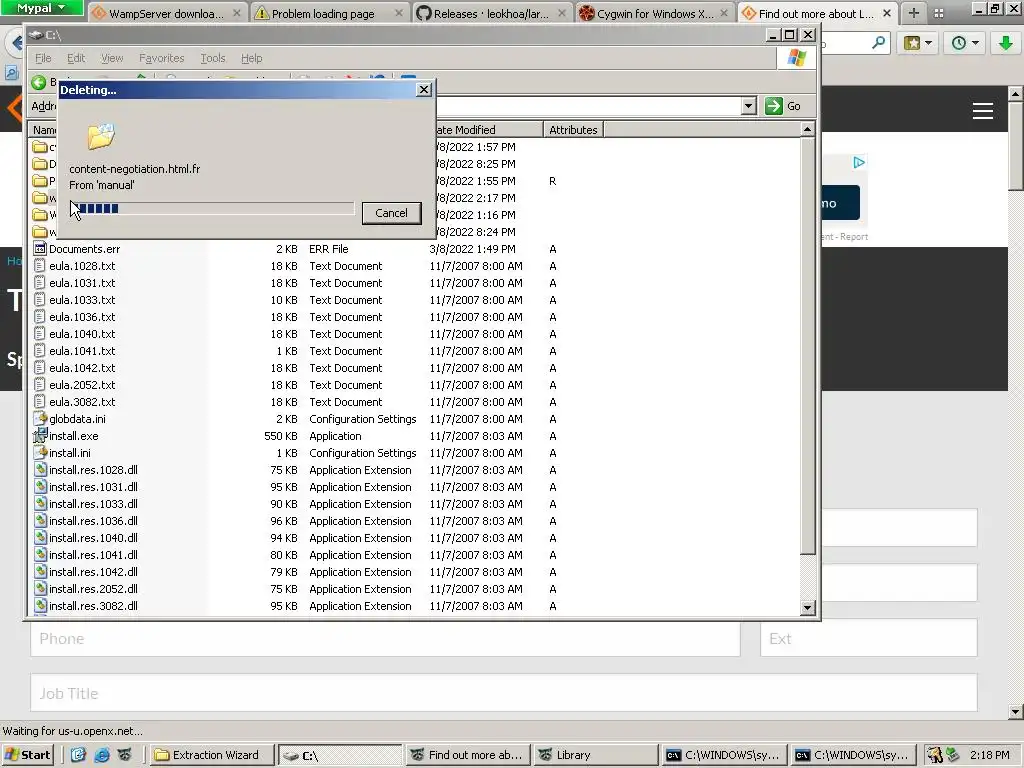Viewport: 1024px width, 768px height.
Task: Select the globdata.ini file icon
Action: (40, 419)
